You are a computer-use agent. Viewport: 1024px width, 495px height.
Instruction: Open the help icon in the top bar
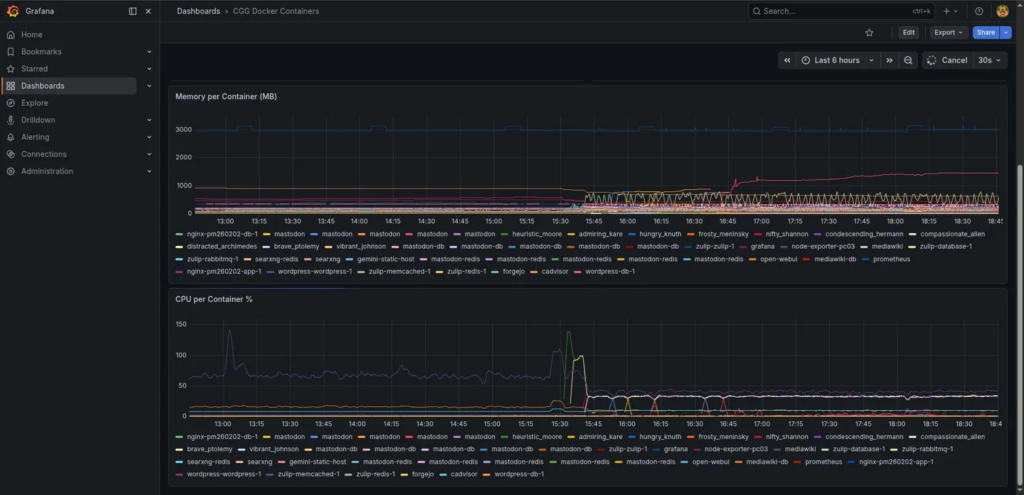979,11
